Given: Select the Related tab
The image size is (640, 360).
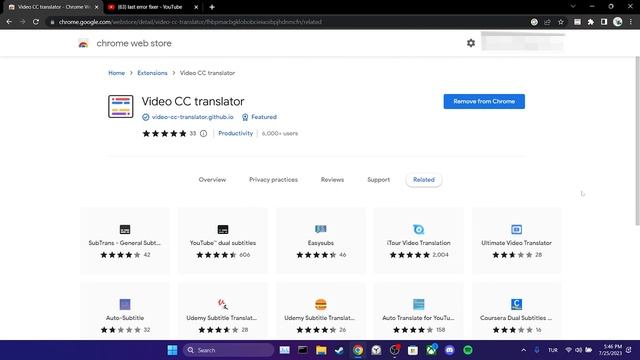Looking at the screenshot, I should tap(424, 180).
